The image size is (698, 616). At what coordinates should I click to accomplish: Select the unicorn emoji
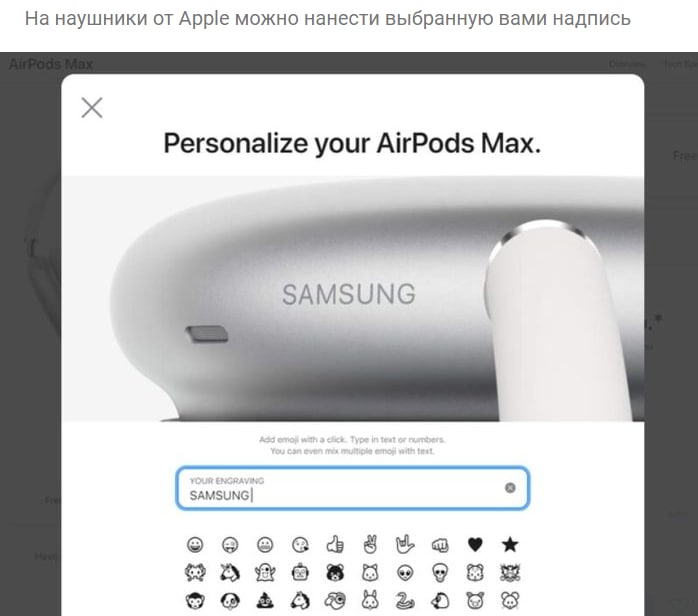pos(230,573)
